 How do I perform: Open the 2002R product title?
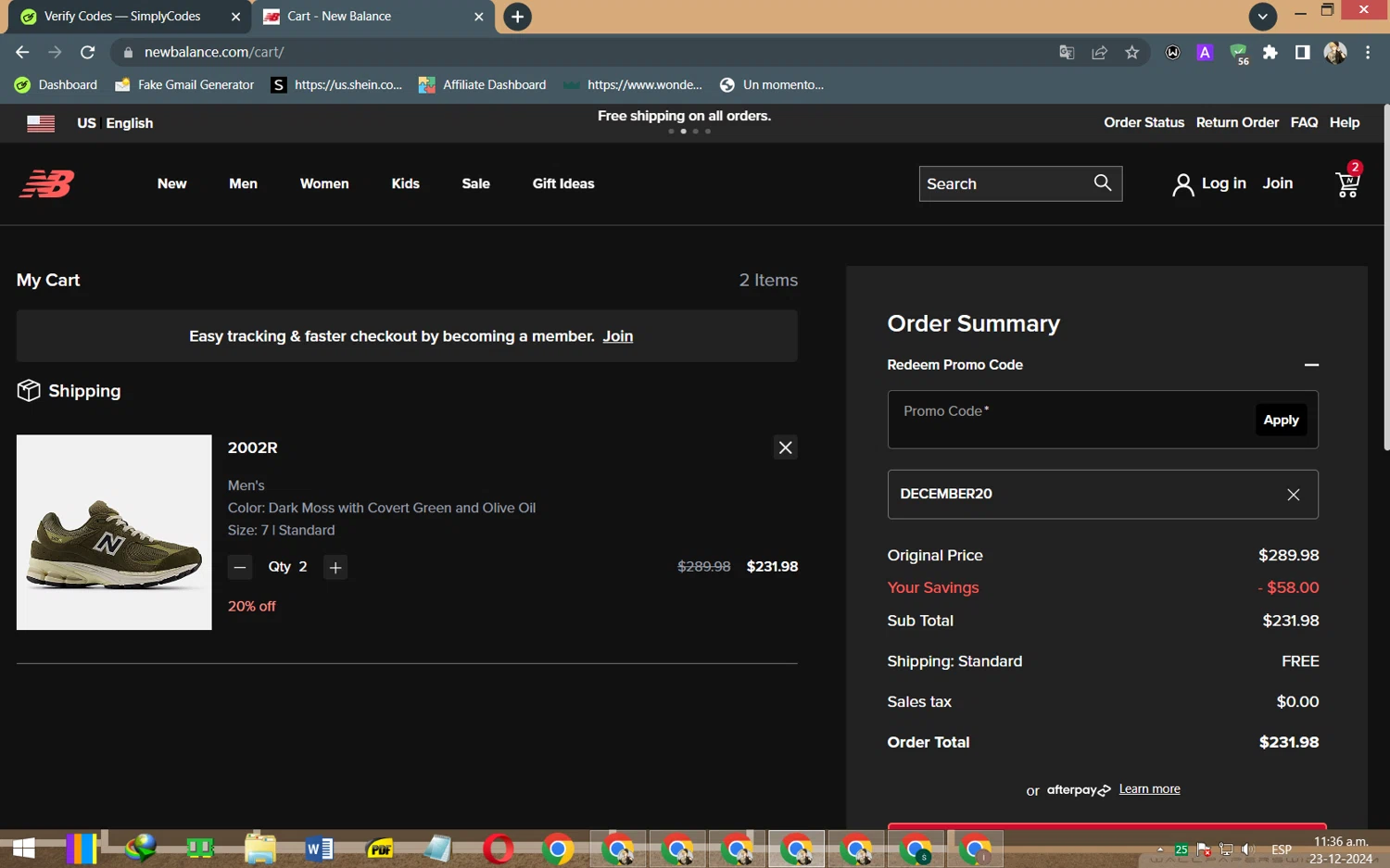click(252, 447)
